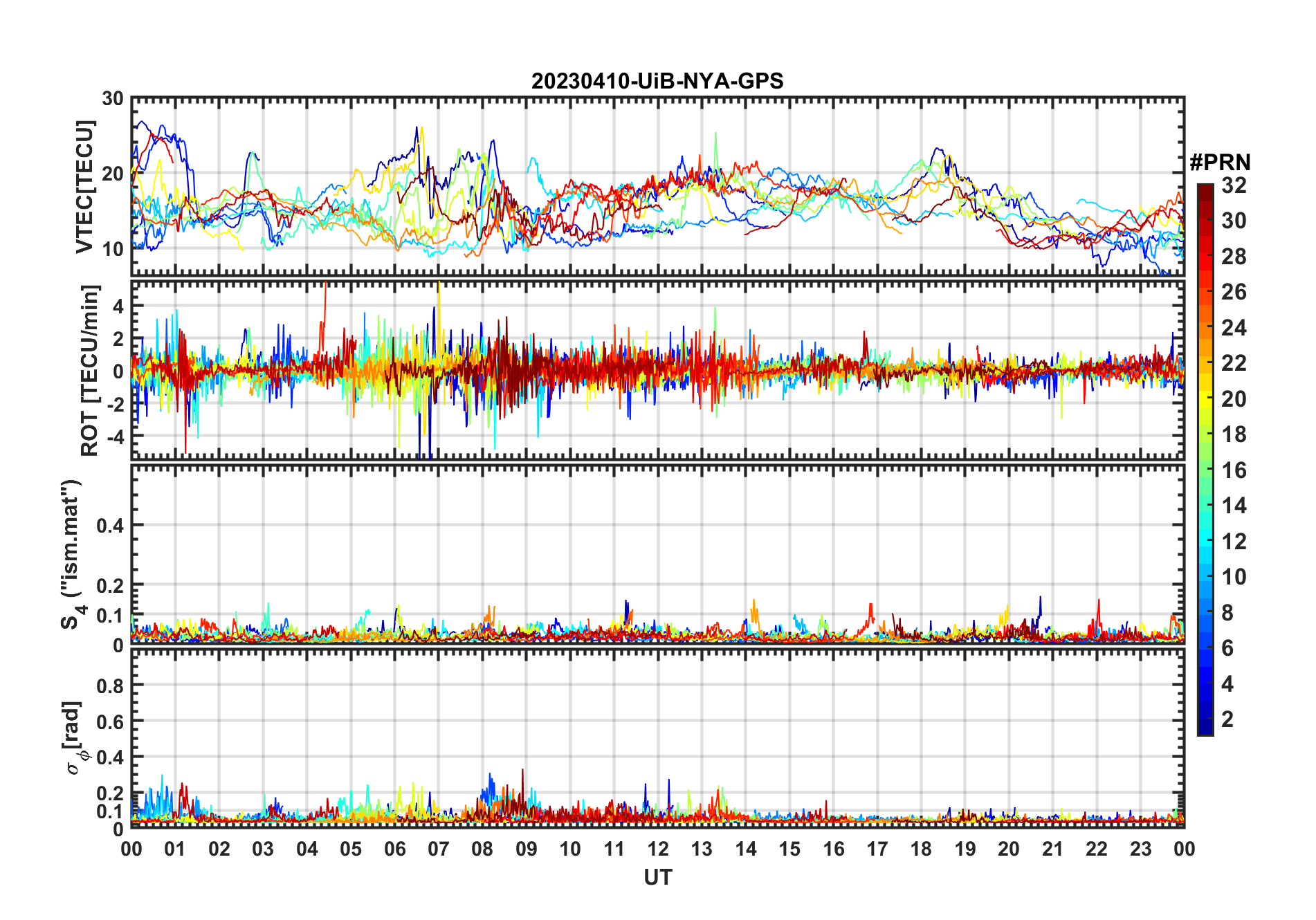Select colorbar tick label 18
1316x920 pixels.
[x=1234, y=434]
